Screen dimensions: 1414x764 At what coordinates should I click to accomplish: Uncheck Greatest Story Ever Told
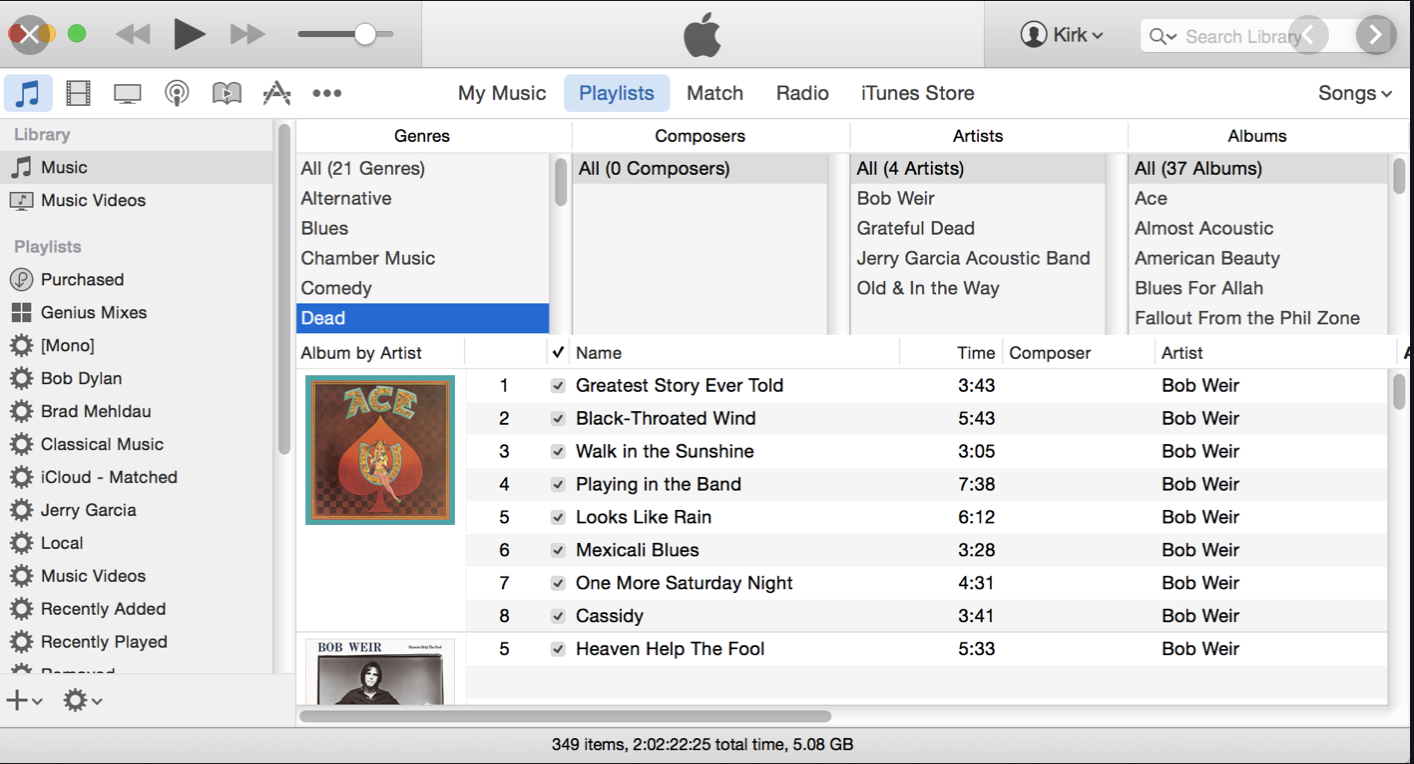point(558,385)
